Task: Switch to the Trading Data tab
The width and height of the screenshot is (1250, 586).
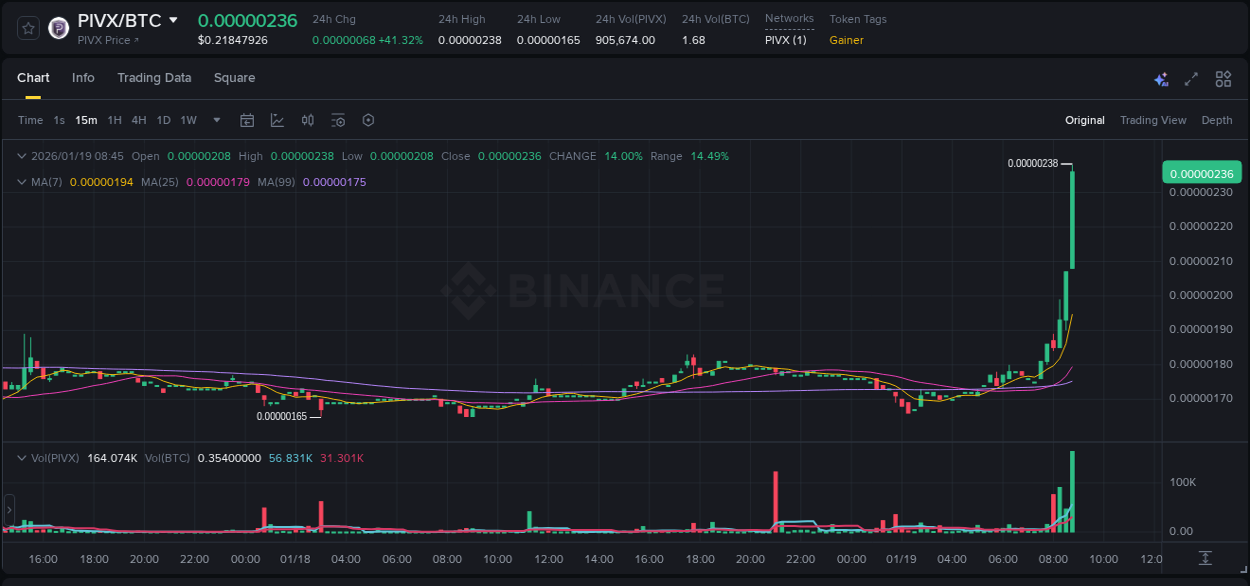Action: tap(154, 77)
